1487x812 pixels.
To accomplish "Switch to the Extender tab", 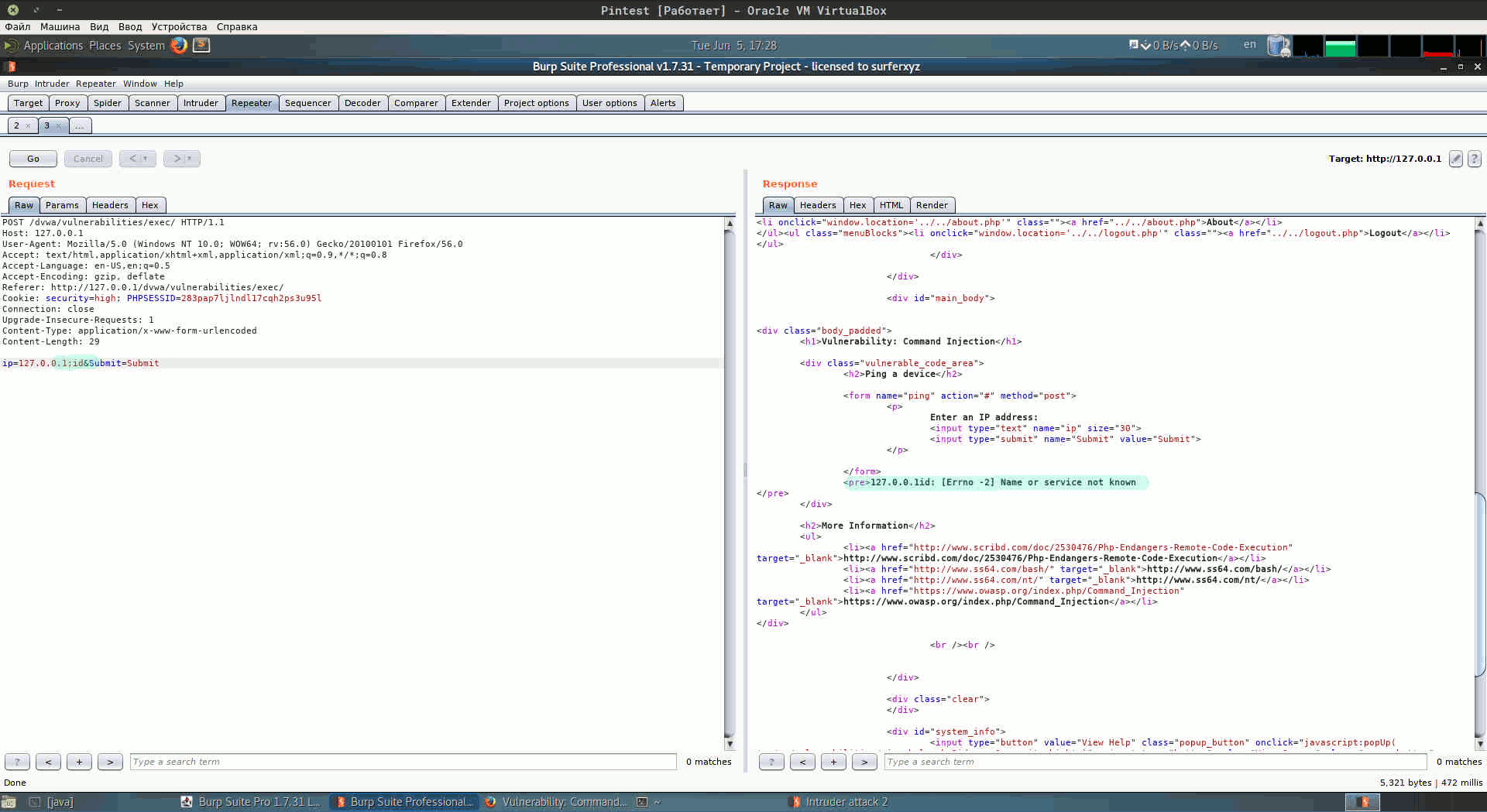I will point(472,103).
